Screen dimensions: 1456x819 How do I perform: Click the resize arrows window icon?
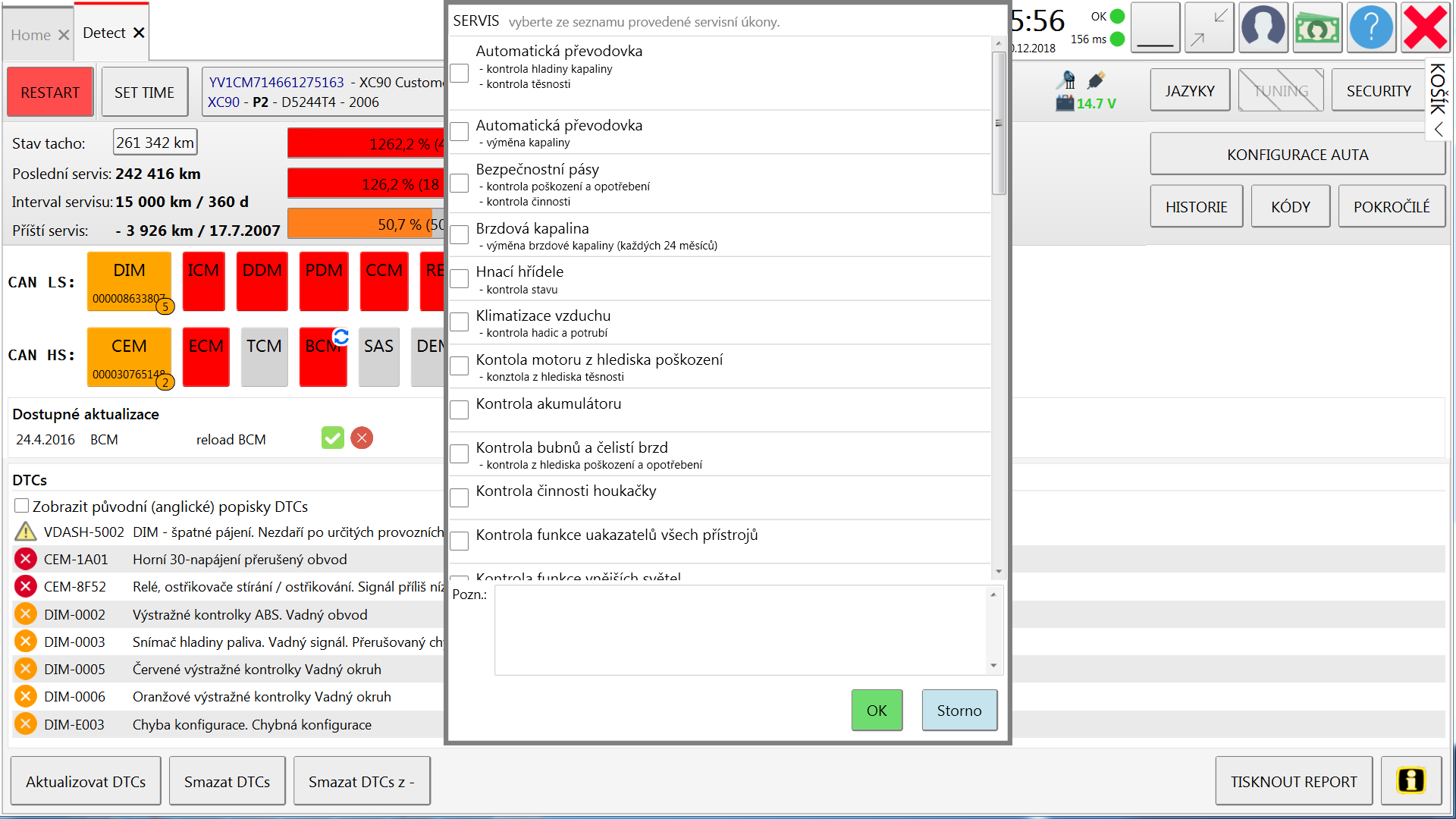(1209, 28)
